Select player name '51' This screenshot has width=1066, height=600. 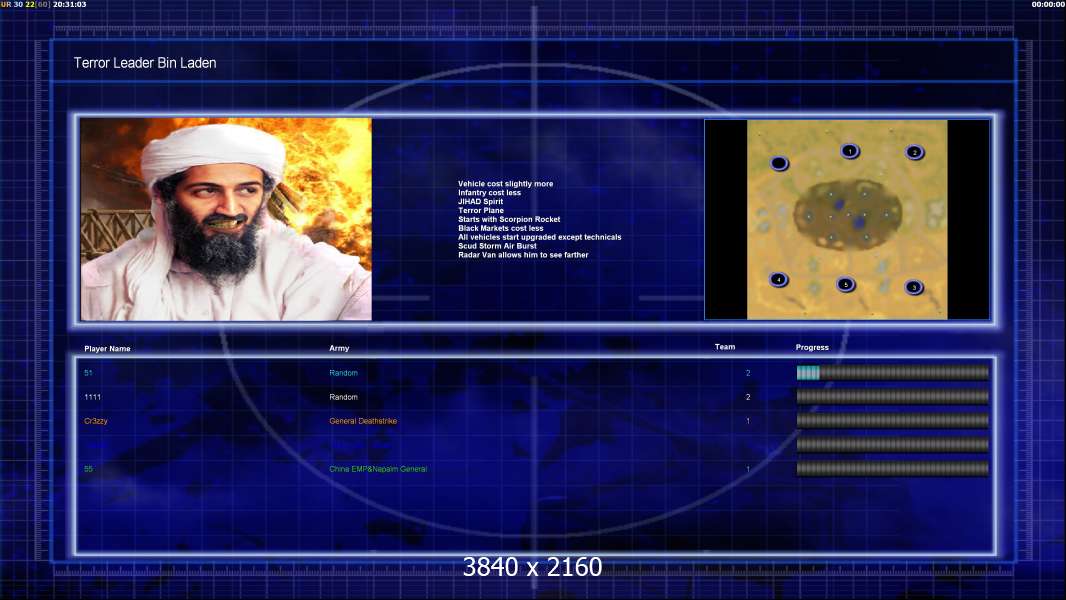click(88, 373)
